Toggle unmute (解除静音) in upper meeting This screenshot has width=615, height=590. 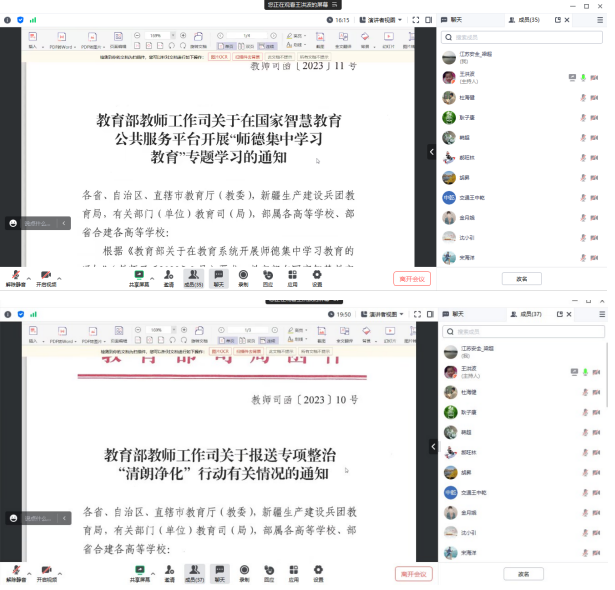14,277
